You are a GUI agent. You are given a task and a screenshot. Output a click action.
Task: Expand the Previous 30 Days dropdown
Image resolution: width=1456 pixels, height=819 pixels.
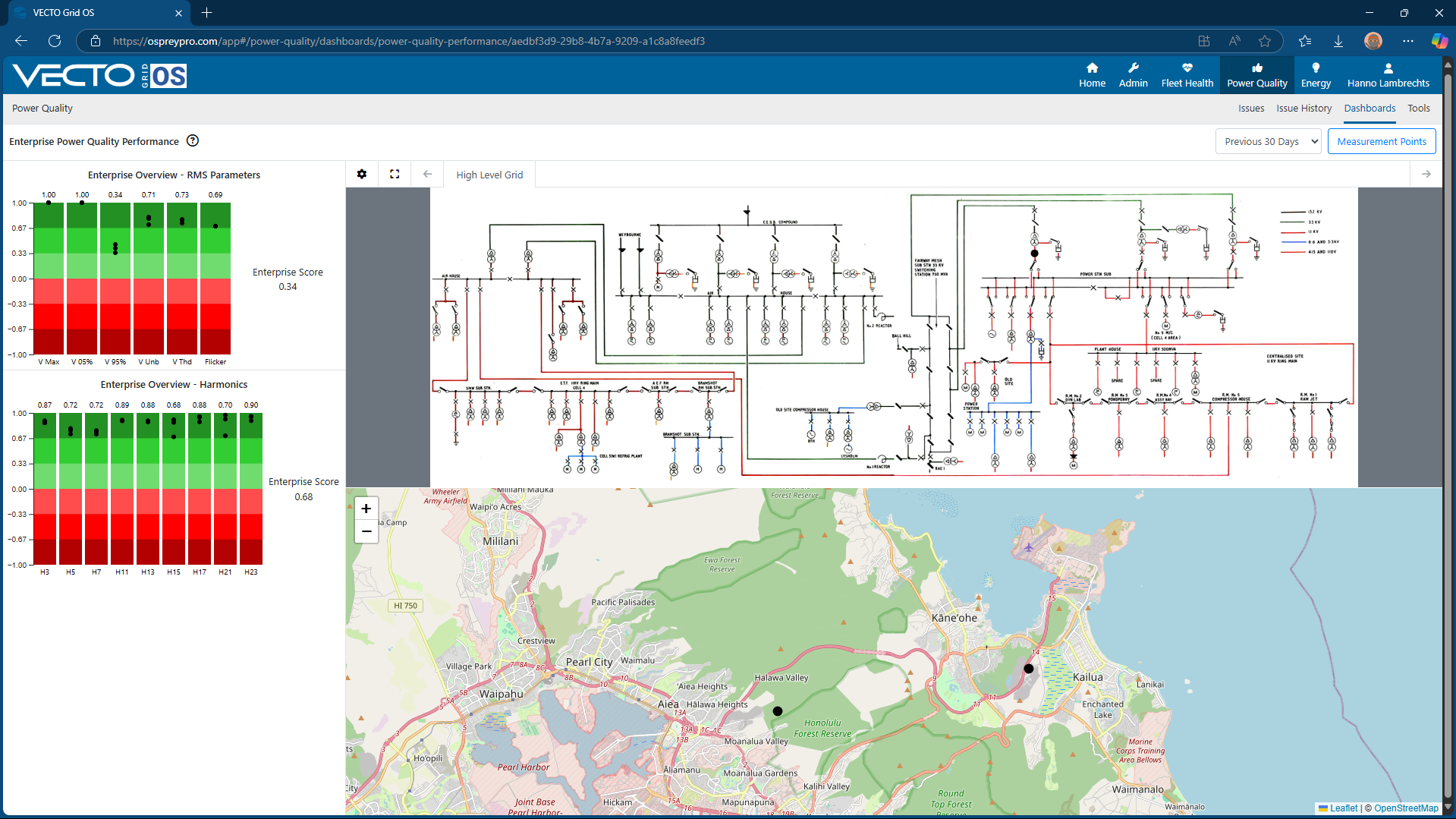coord(1268,141)
